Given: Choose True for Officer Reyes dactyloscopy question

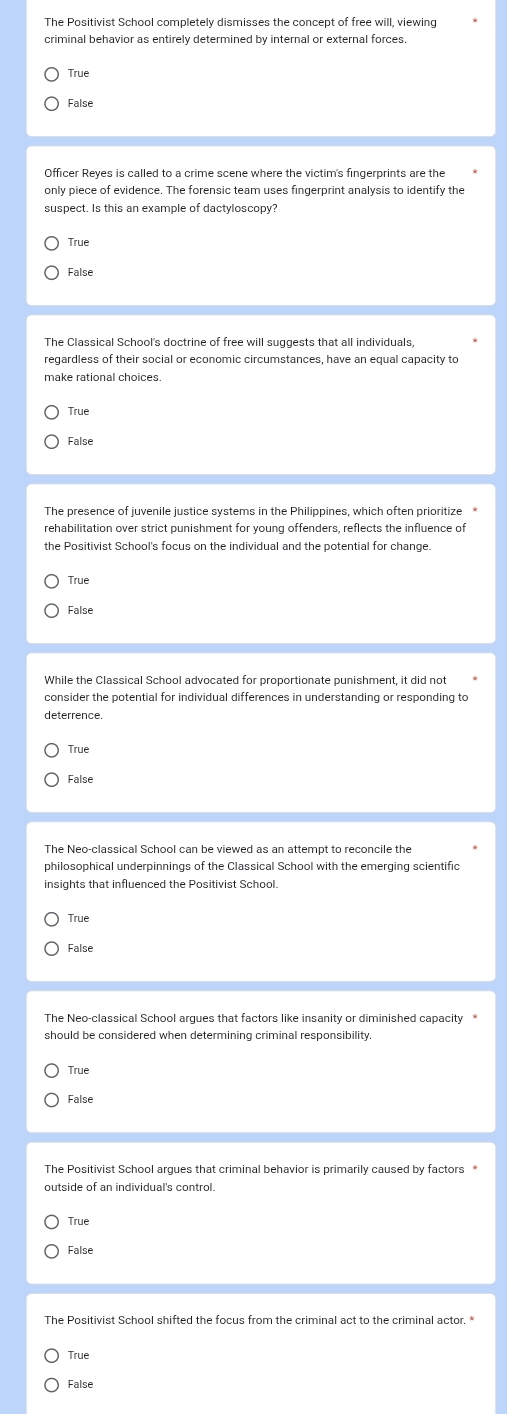Looking at the screenshot, I should pos(52,243).
